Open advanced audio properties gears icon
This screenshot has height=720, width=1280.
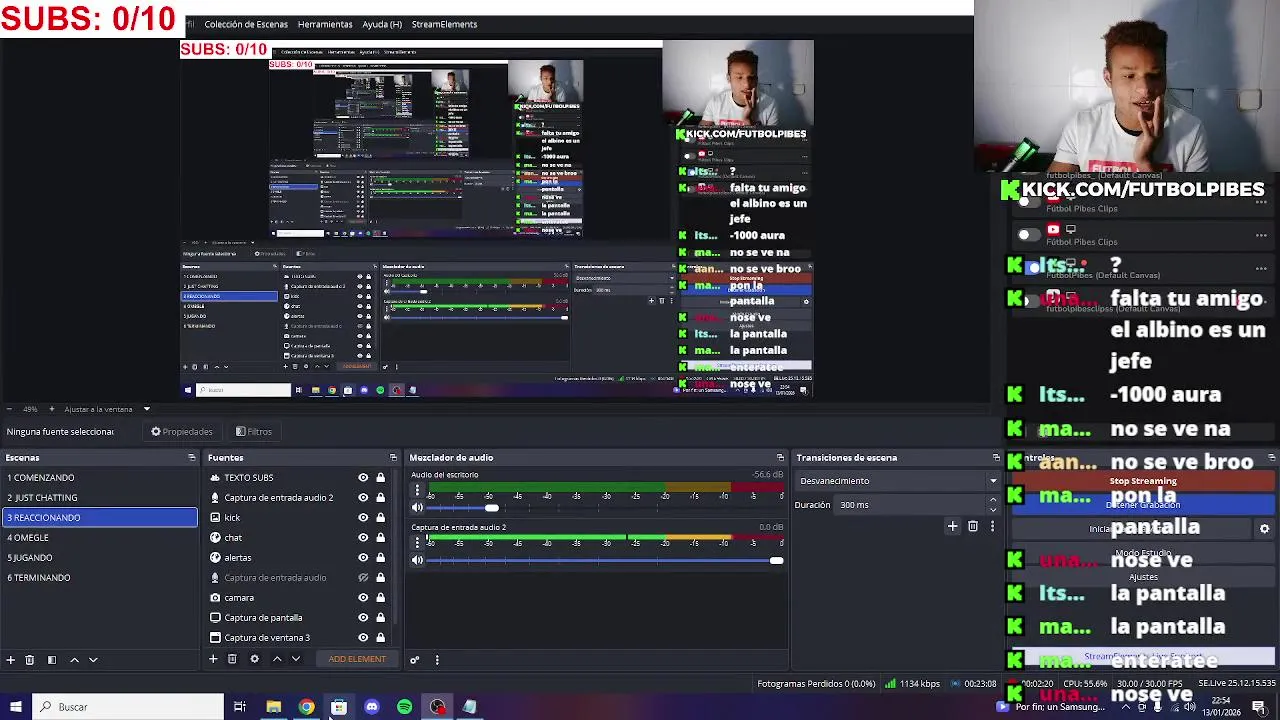point(414,659)
